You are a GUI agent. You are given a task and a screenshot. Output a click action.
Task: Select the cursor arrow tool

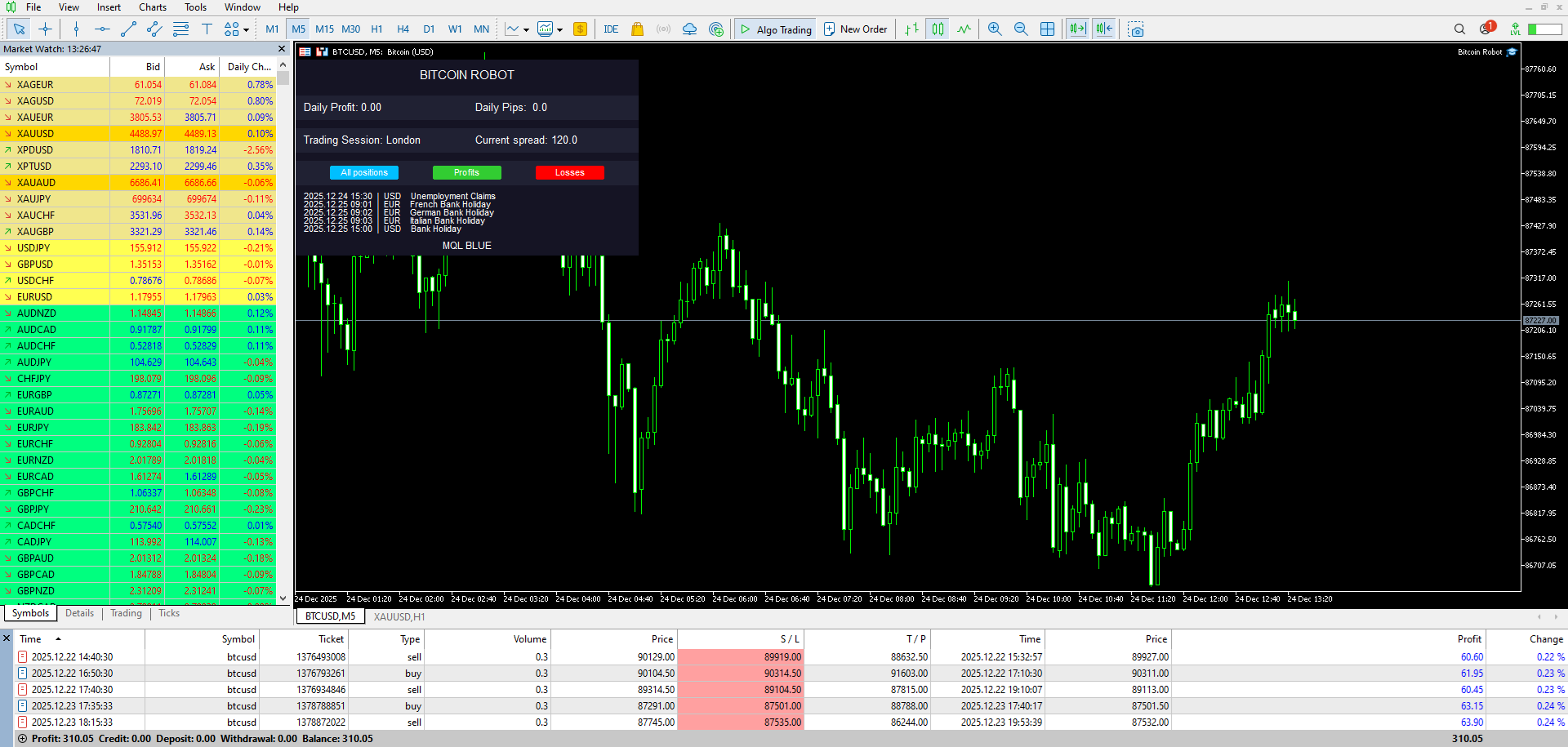[19, 29]
